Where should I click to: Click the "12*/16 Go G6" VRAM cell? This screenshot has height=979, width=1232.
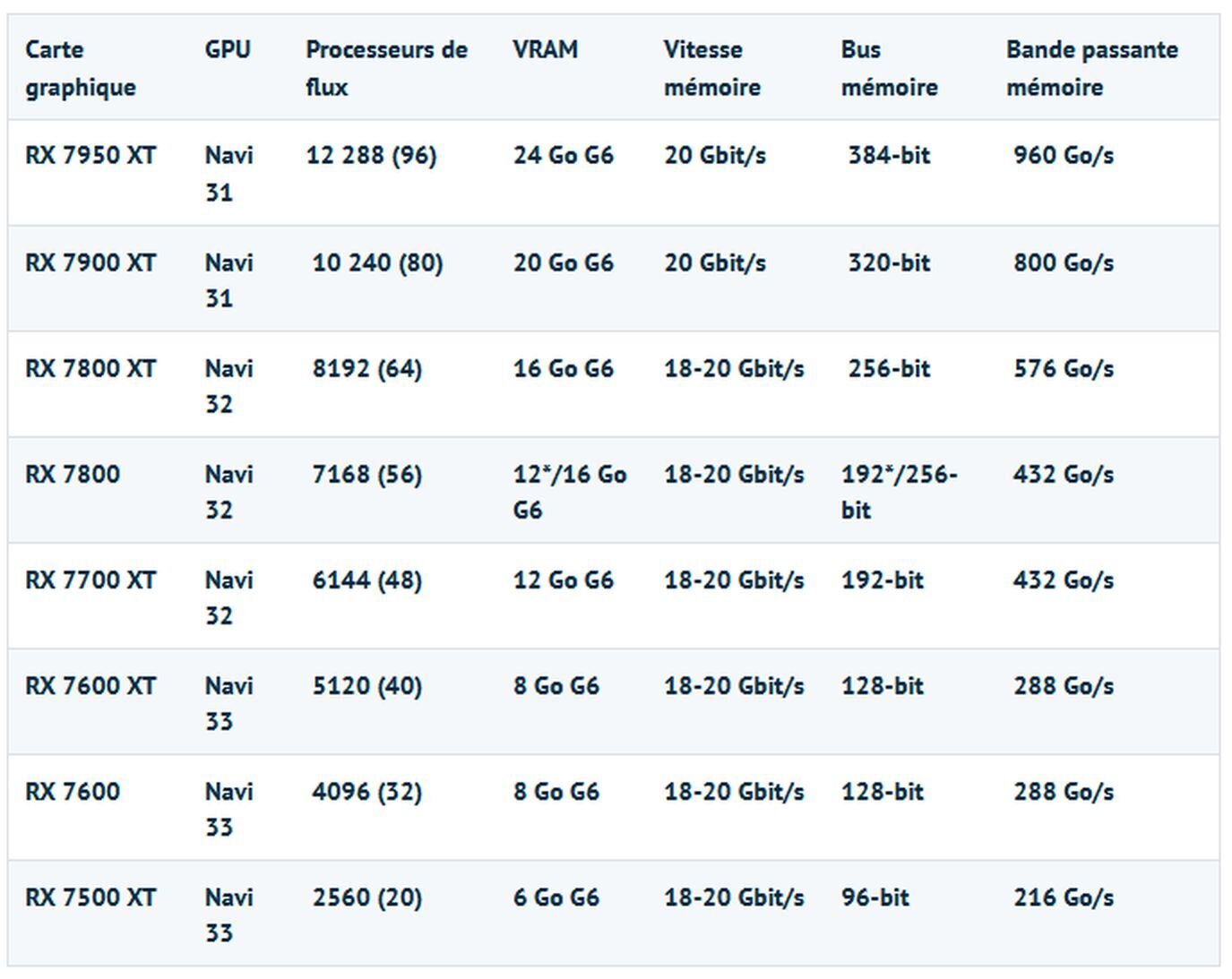click(x=569, y=492)
